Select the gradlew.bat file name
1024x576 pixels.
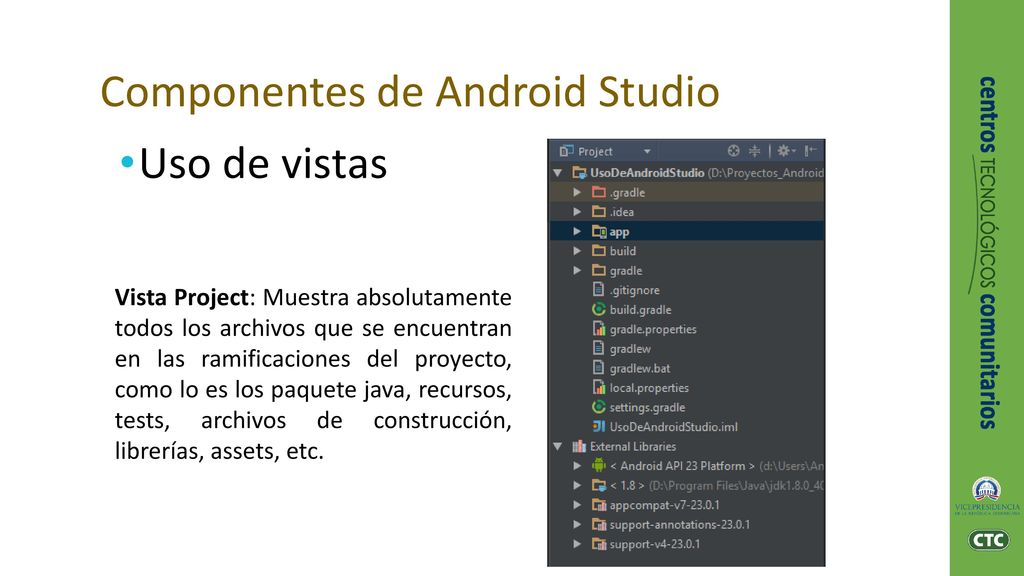640,368
